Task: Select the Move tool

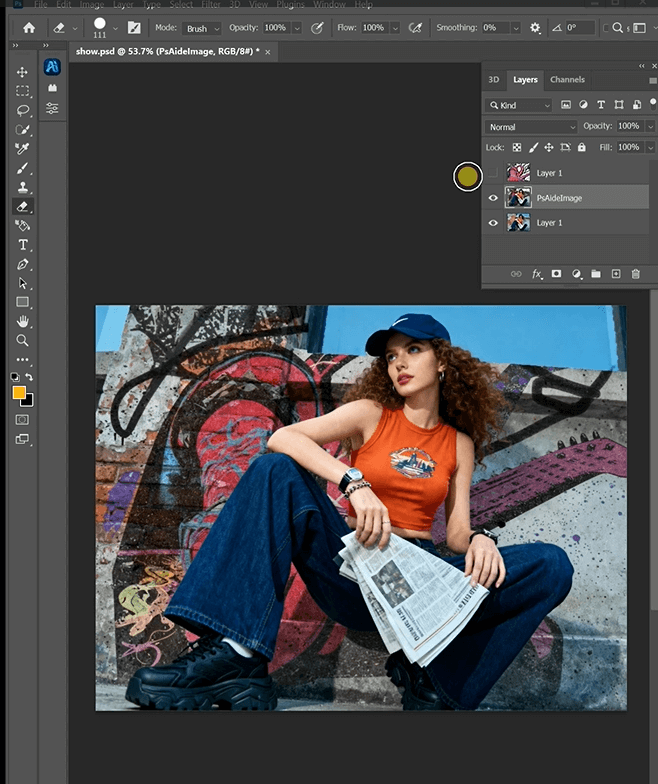Action: tap(22, 72)
